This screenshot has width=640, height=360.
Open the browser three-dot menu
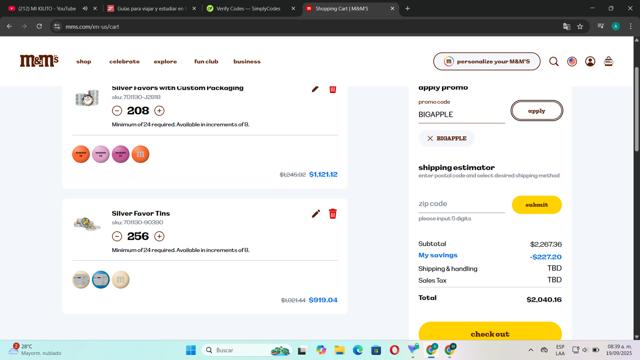pyautogui.click(x=631, y=27)
